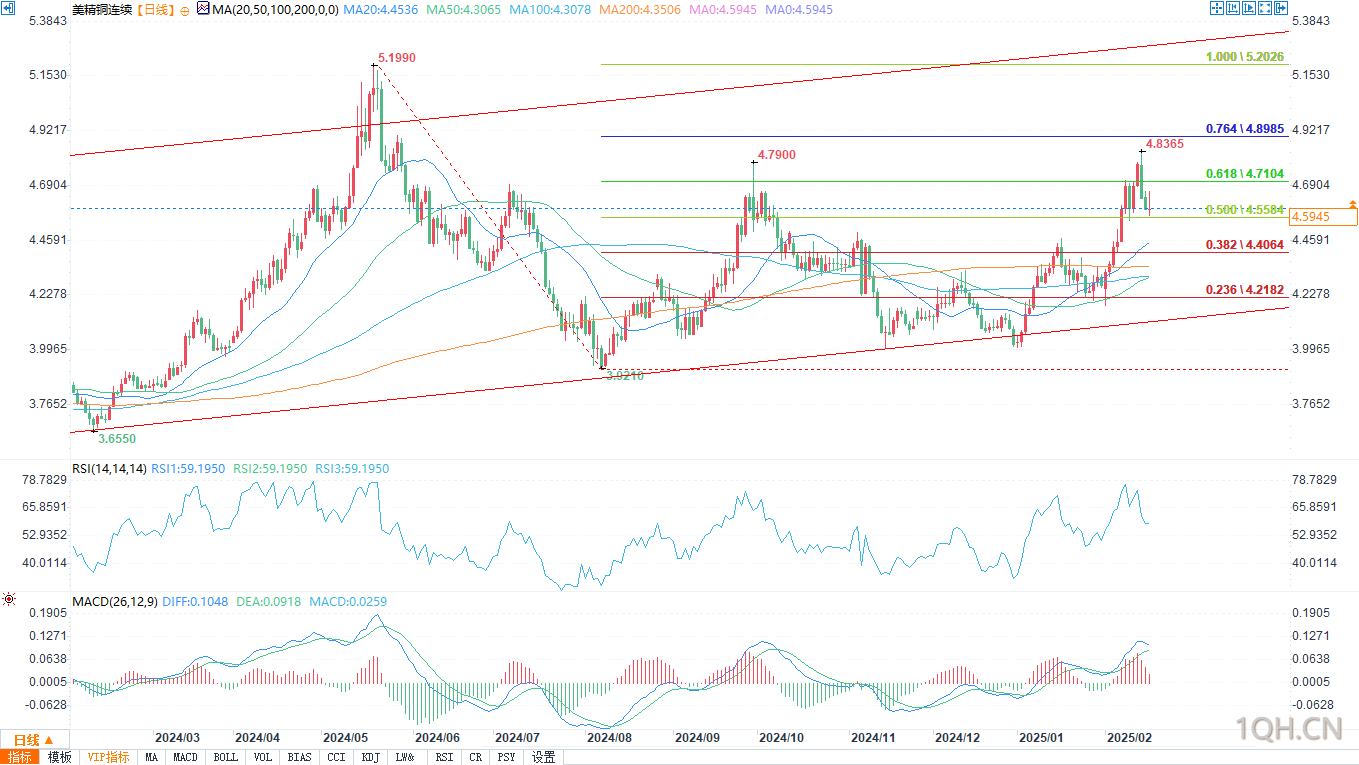Click the MACD(26,12,9) panel label
Image resolution: width=1359 pixels, height=765 pixels.
(114, 602)
